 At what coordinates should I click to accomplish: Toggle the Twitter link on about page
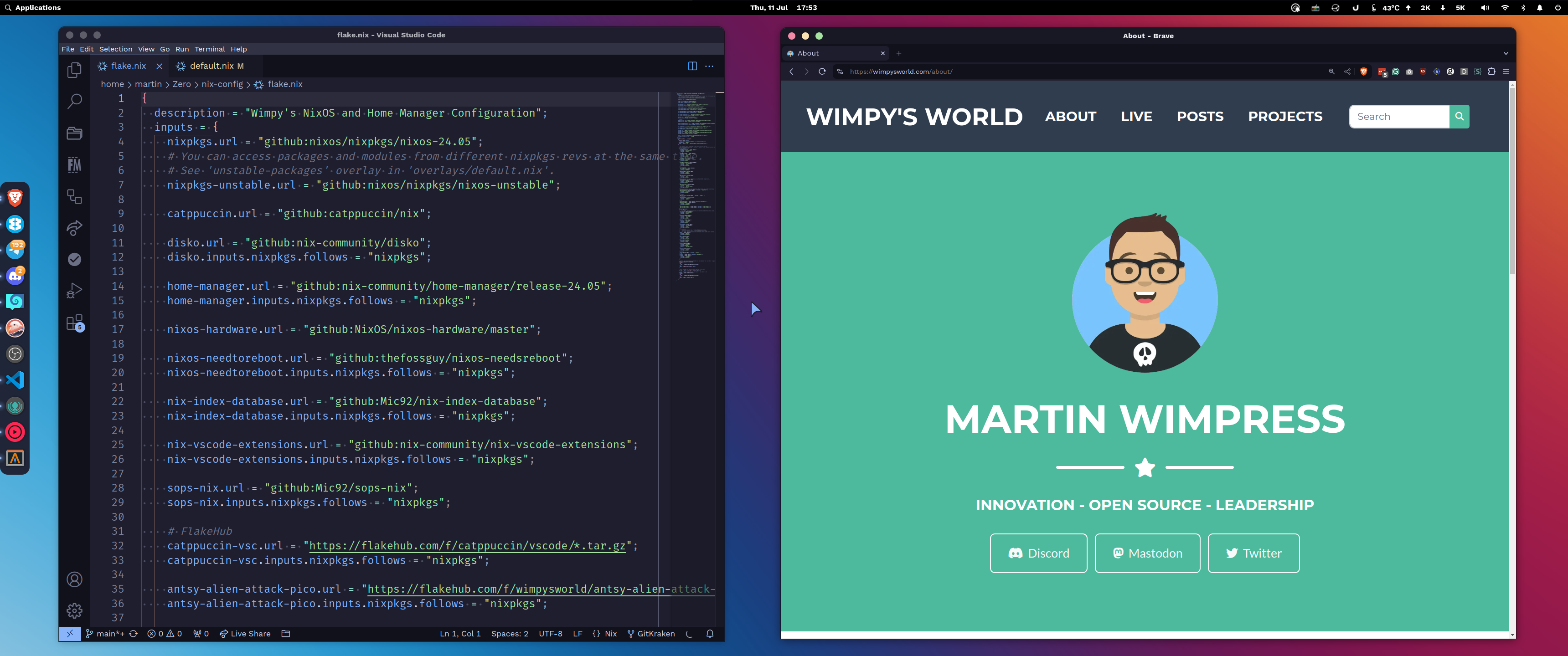(x=1253, y=552)
